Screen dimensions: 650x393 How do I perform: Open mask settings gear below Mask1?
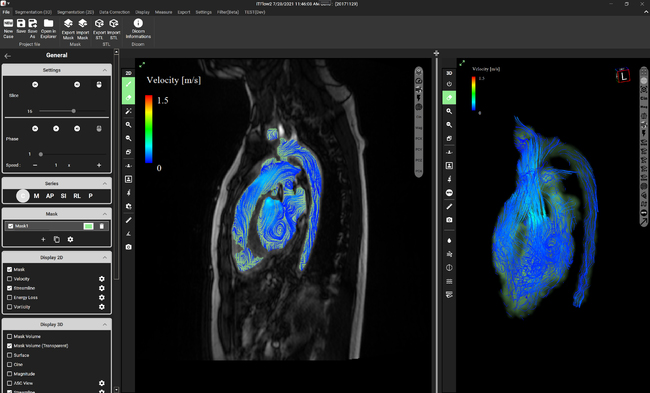[x=70, y=239]
